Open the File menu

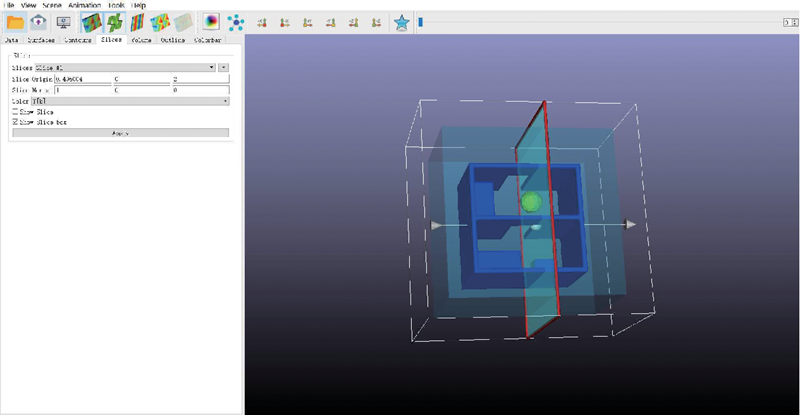point(9,5)
